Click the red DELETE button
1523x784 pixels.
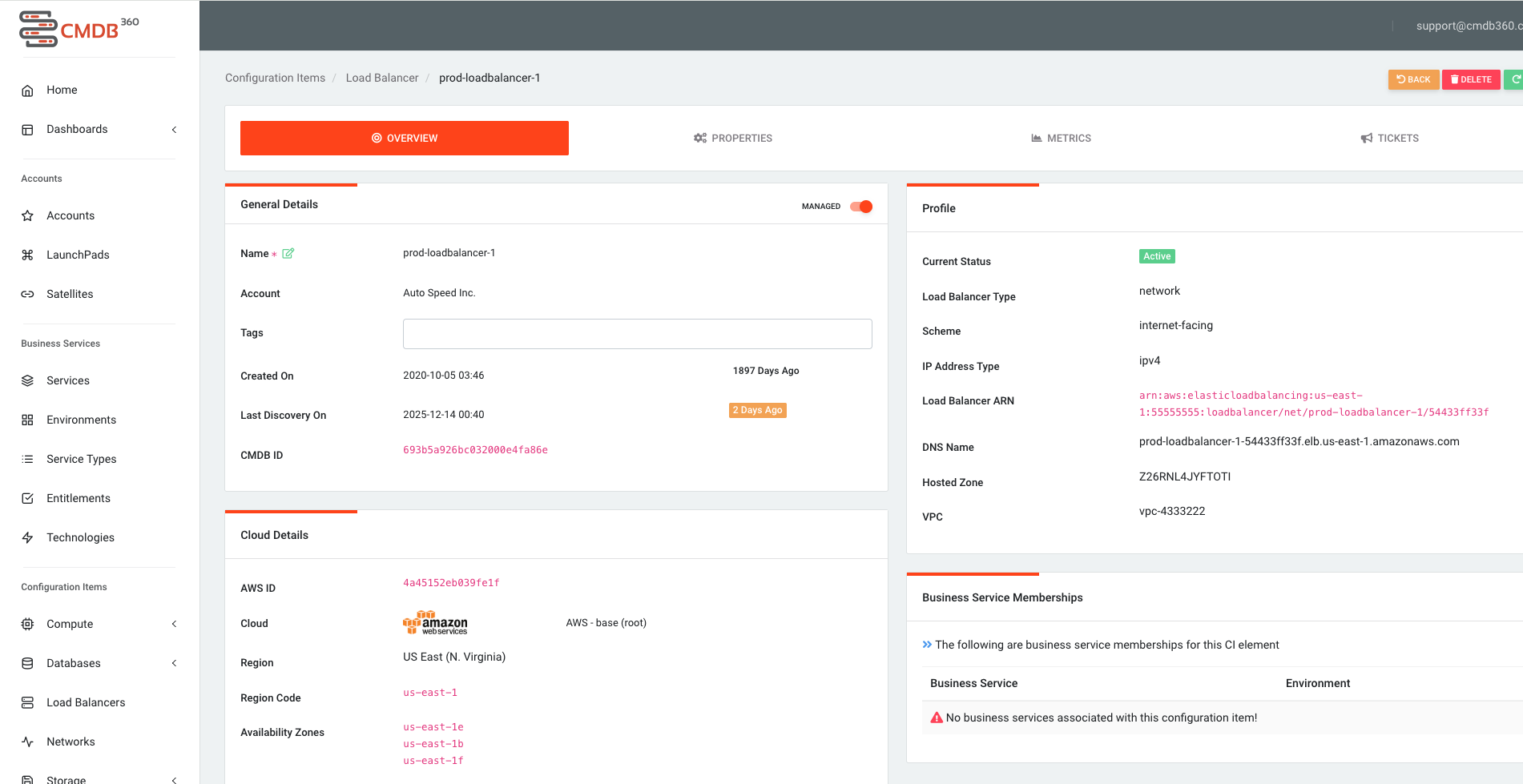point(1471,79)
